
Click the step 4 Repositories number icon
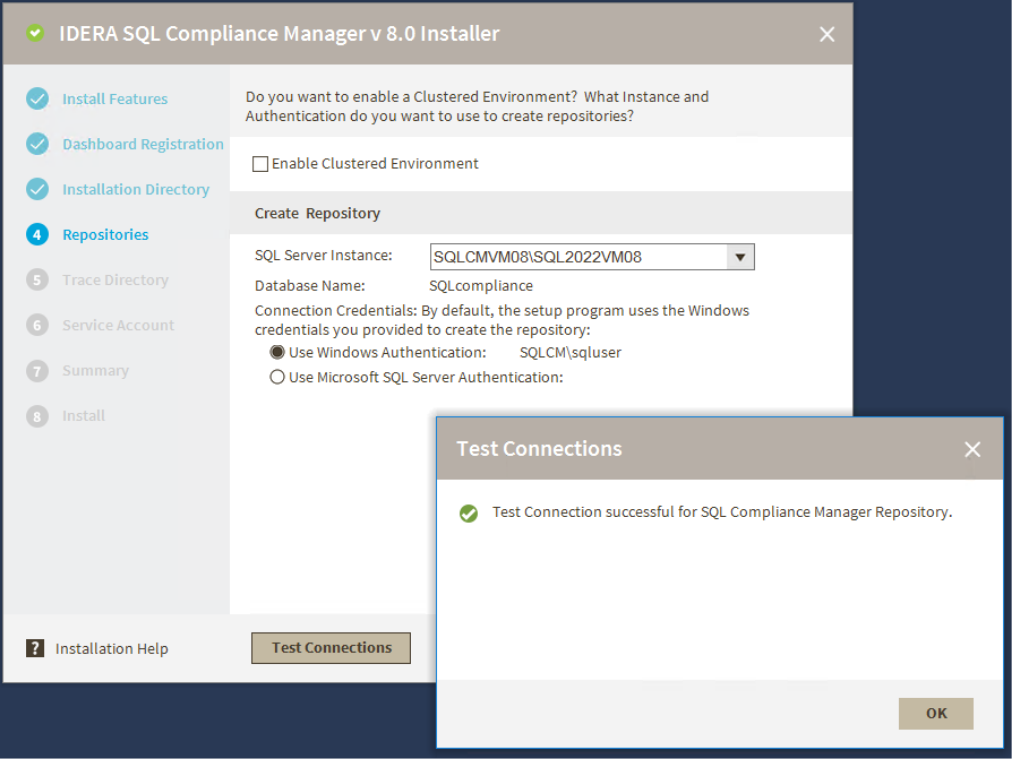[37, 235]
